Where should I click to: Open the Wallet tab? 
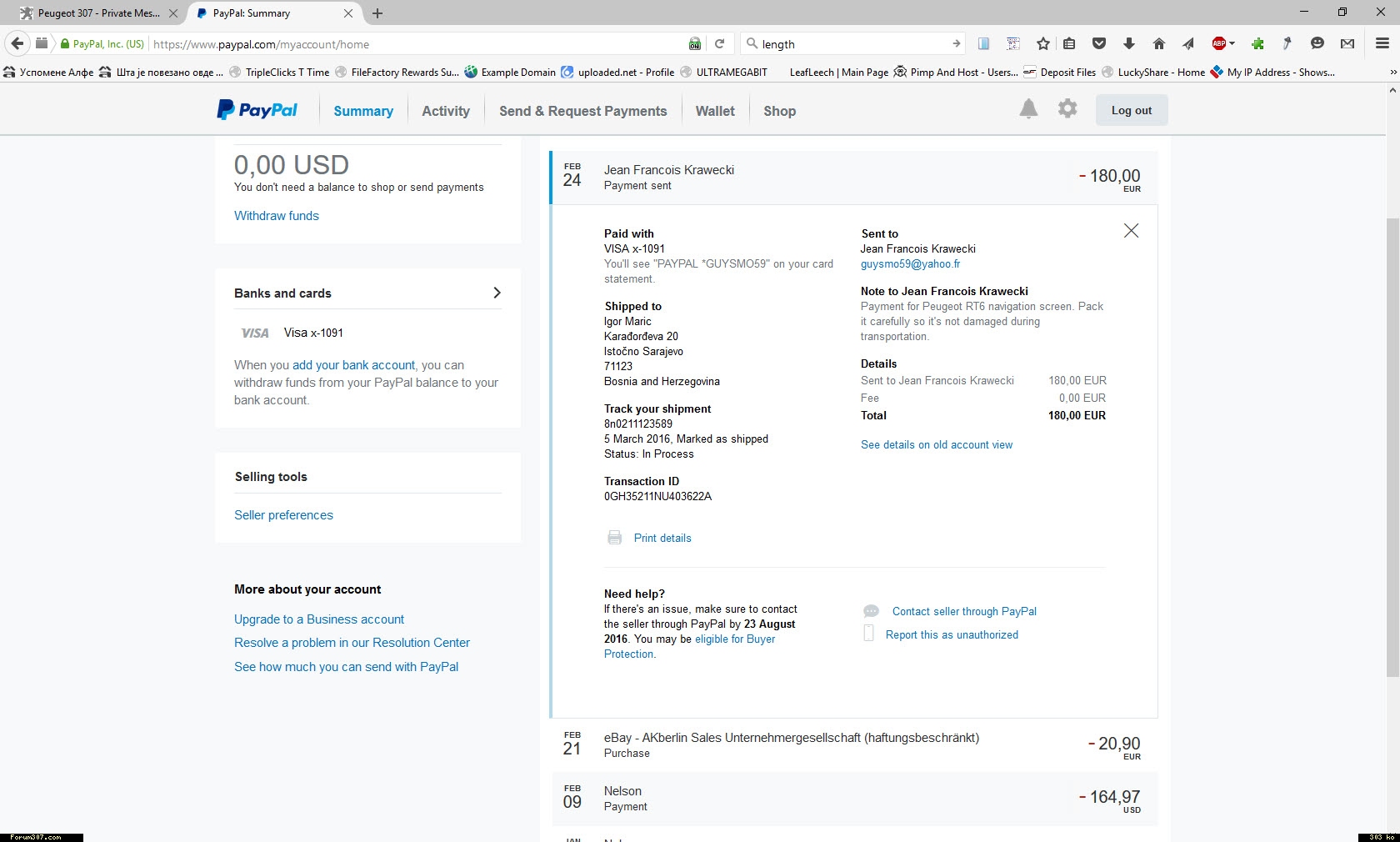pyautogui.click(x=715, y=111)
